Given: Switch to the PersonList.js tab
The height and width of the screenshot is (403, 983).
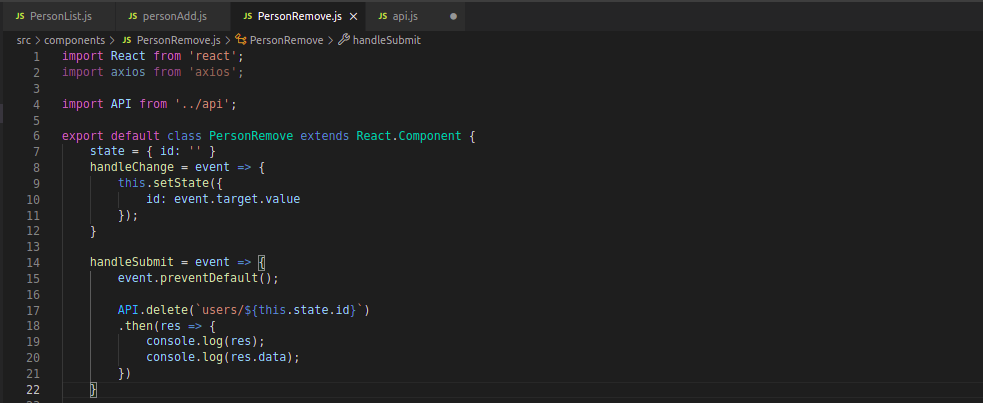Looking at the screenshot, I should click(58, 16).
